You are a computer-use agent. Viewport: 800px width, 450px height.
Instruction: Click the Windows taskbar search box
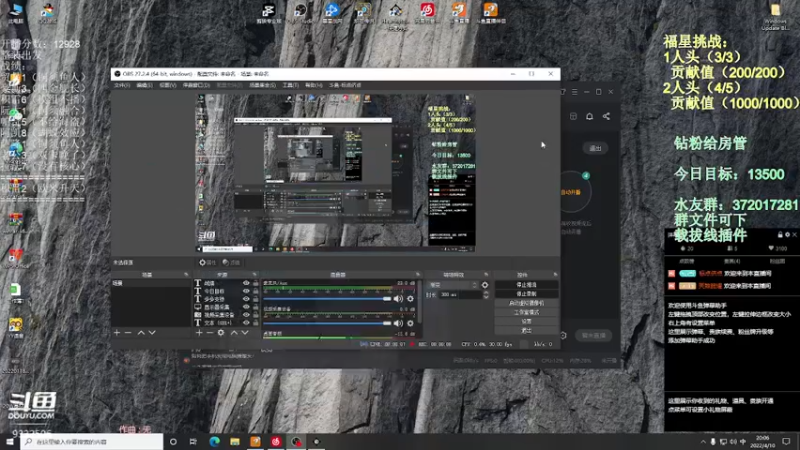point(92,441)
